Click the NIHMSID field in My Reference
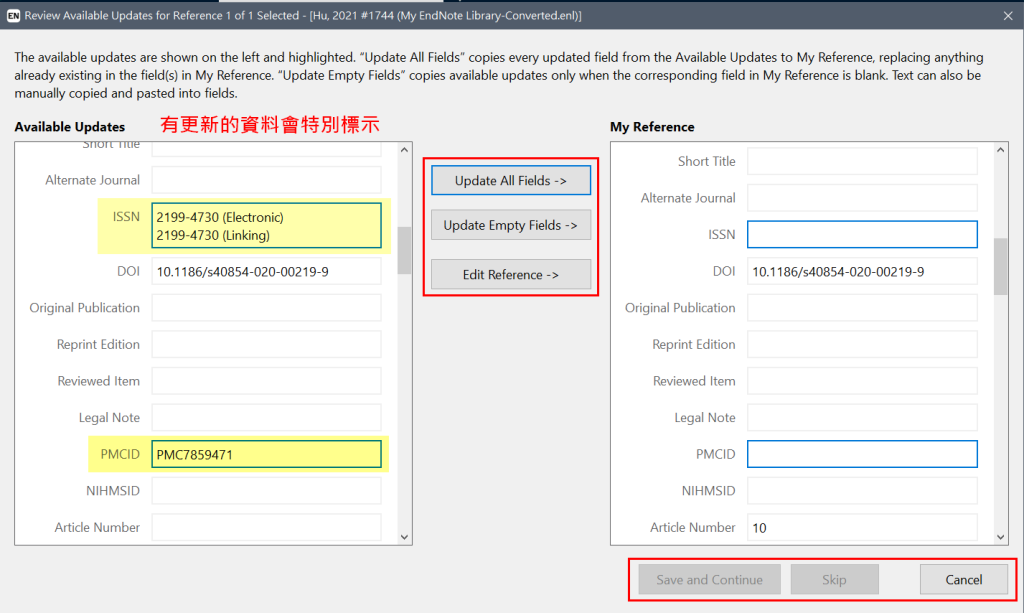This screenshot has width=1024, height=613. tap(862, 491)
